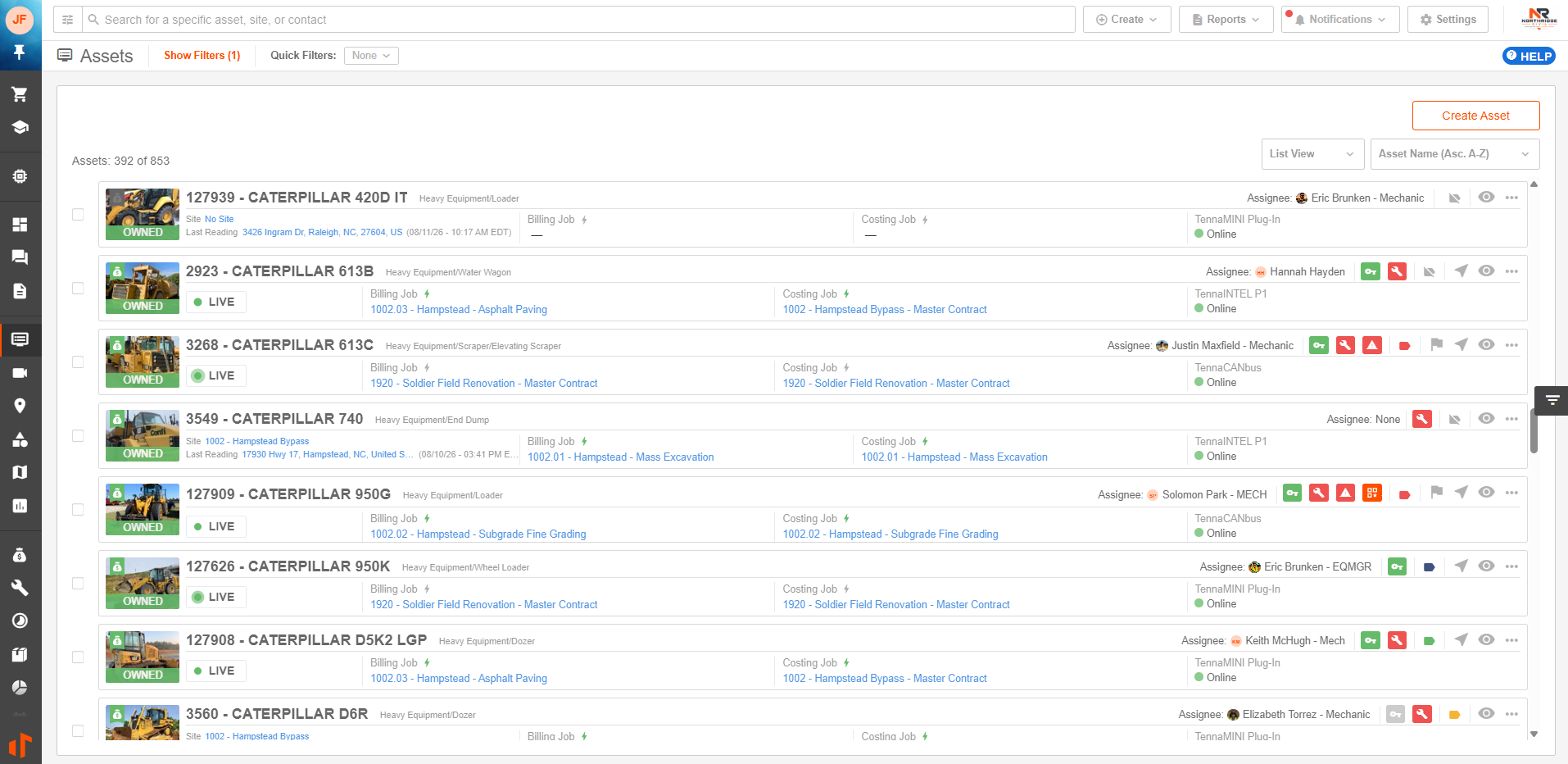Open the pie chart icon in sidebar
Image resolution: width=1568 pixels, height=764 pixels.
(20, 687)
